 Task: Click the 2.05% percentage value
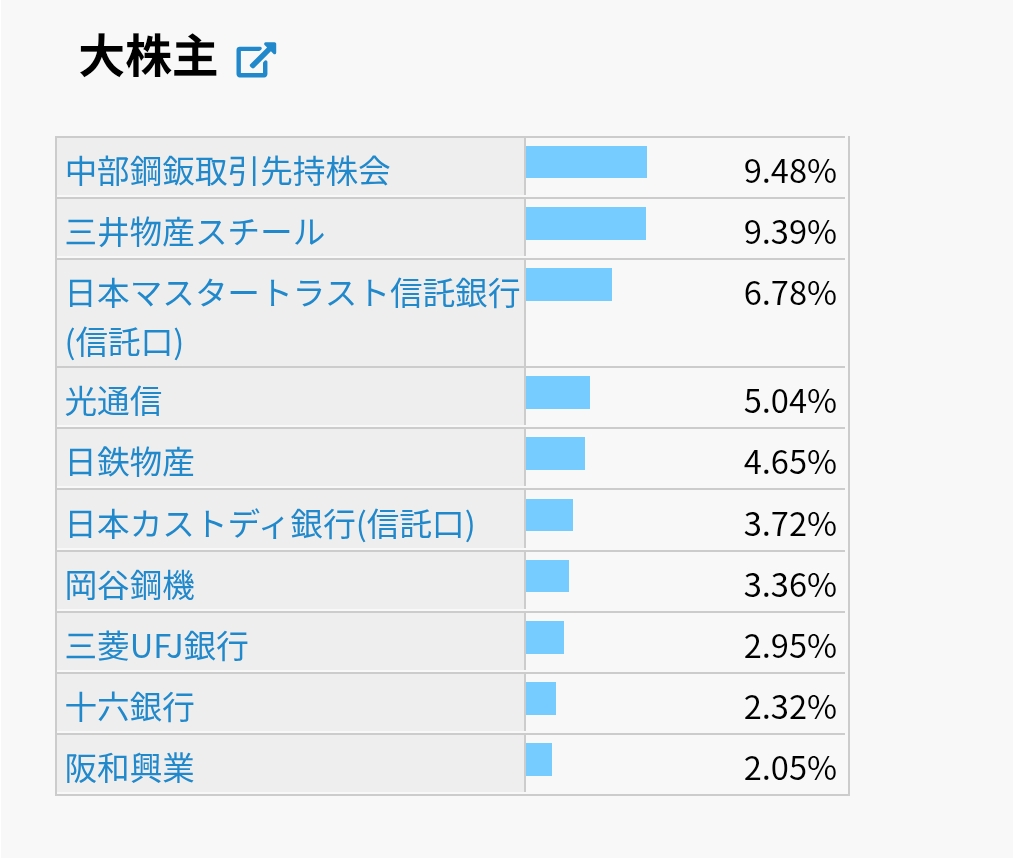(x=788, y=768)
